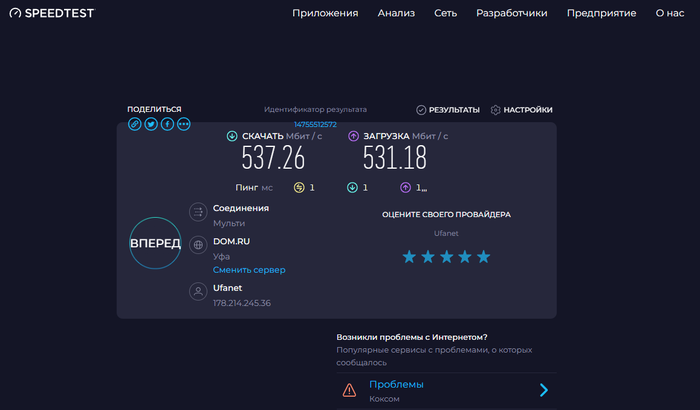
Task: Open НАСТРОЙКИ page
Action: [x=528, y=110]
